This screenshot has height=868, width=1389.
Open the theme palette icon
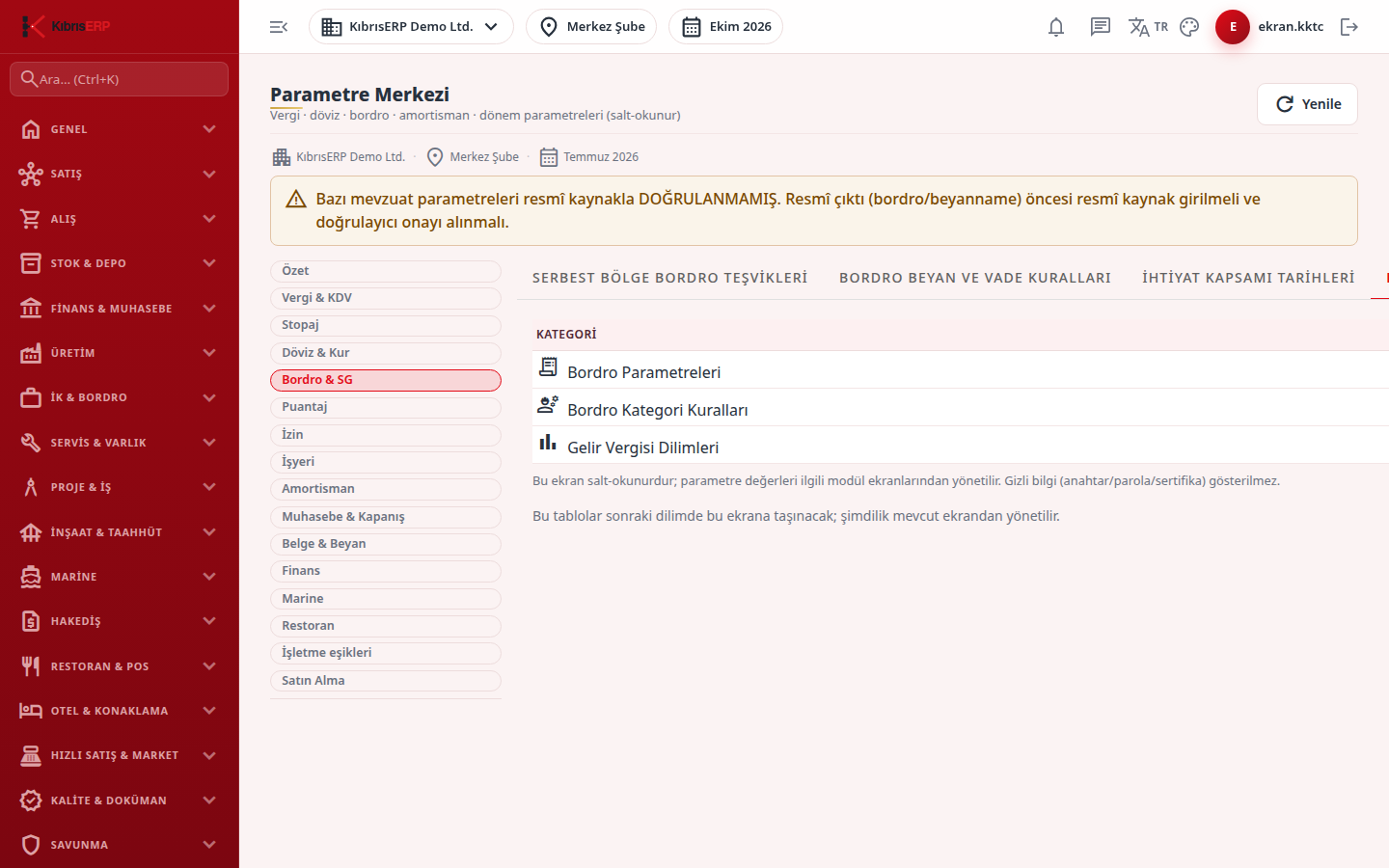[x=1189, y=27]
